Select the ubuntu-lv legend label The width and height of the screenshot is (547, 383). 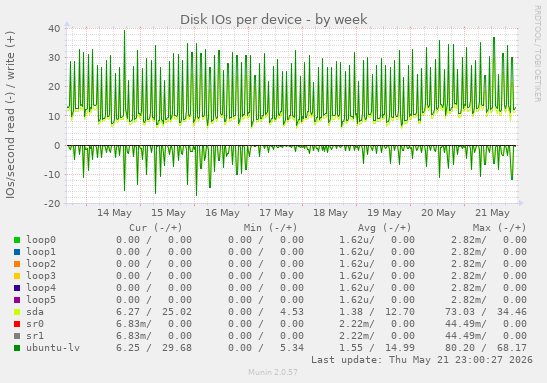(x=53, y=347)
